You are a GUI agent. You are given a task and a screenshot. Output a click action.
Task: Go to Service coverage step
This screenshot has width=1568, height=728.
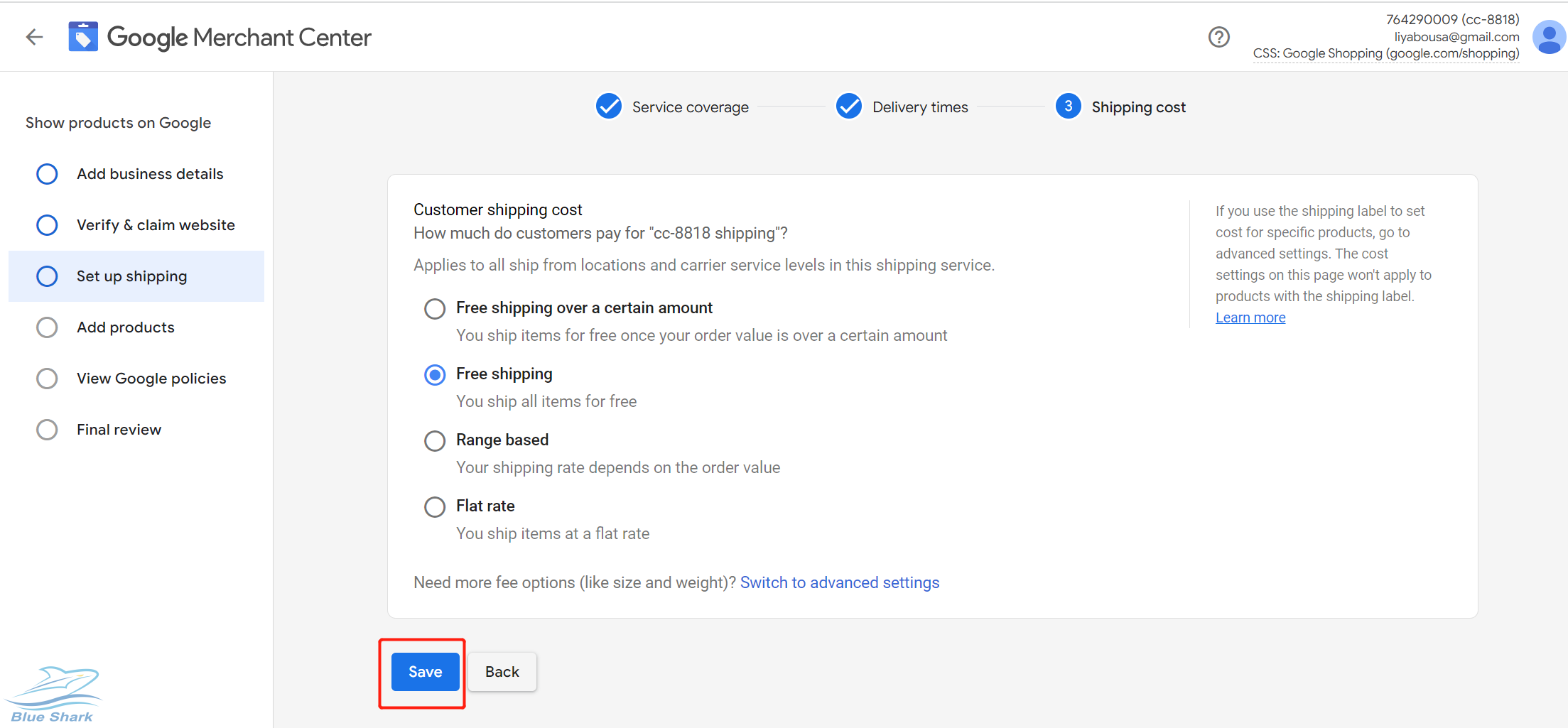pos(690,107)
